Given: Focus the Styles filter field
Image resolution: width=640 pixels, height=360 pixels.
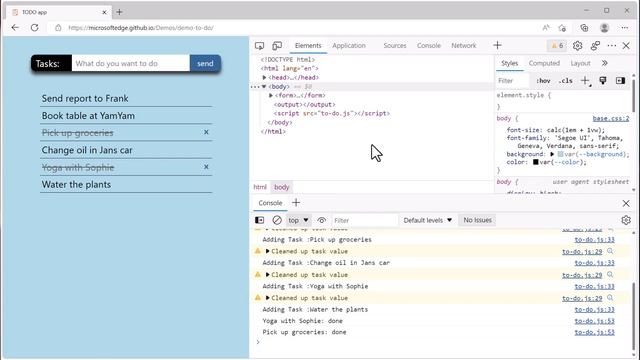Looking at the screenshot, I should tap(513, 81).
